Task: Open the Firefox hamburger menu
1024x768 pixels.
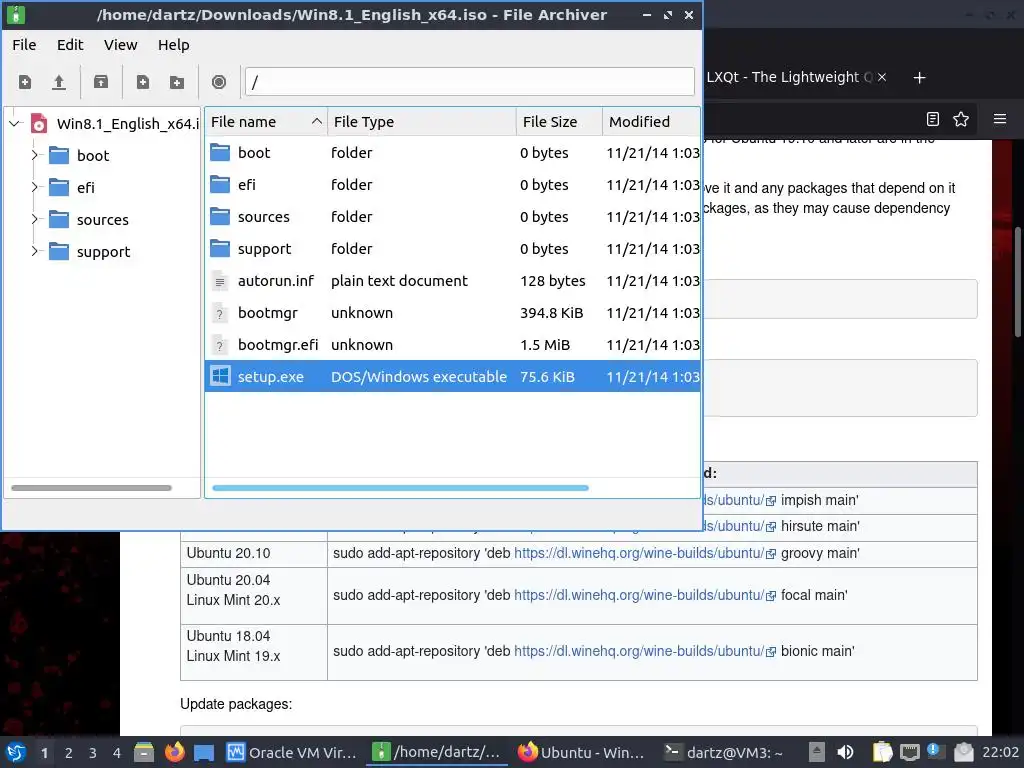Action: tap(1000, 119)
